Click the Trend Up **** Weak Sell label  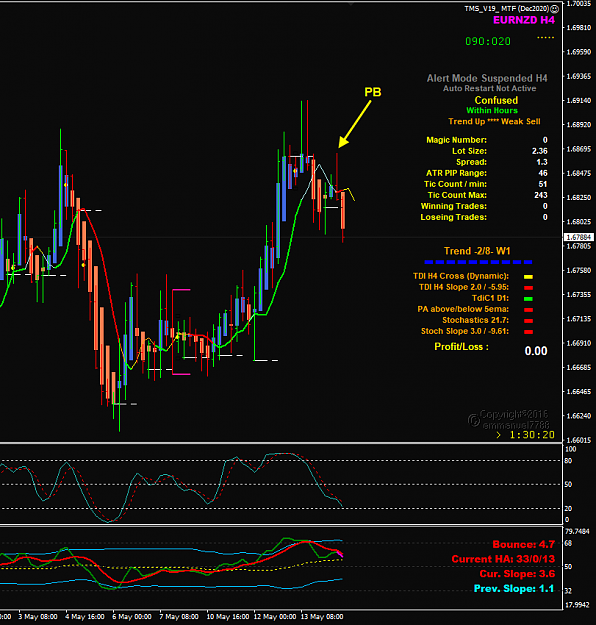494,121
